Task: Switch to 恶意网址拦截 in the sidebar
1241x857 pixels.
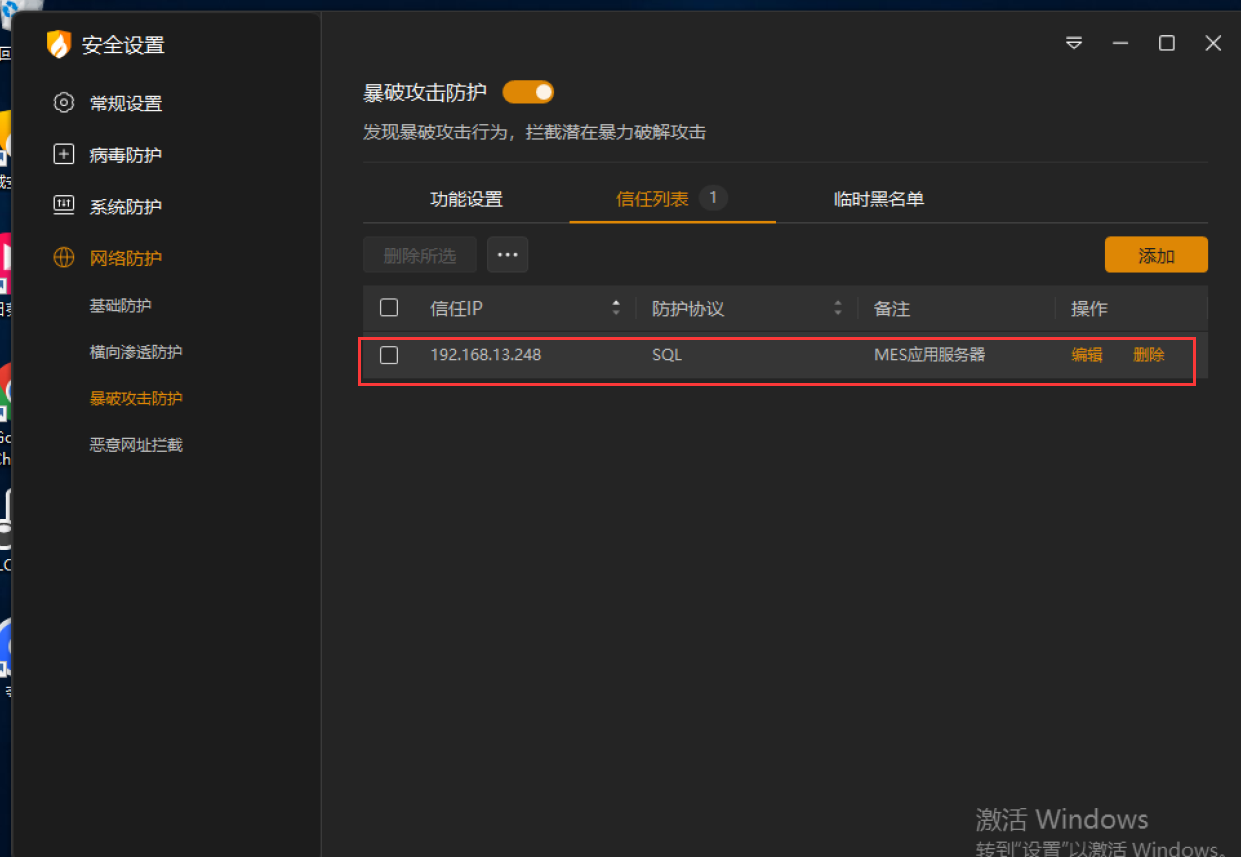Action: point(136,444)
